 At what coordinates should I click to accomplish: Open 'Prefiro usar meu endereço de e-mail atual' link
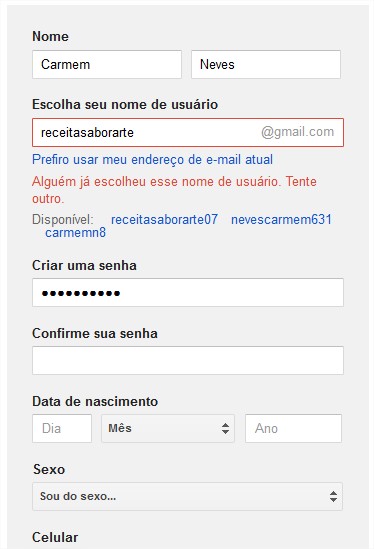(x=152, y=160)
